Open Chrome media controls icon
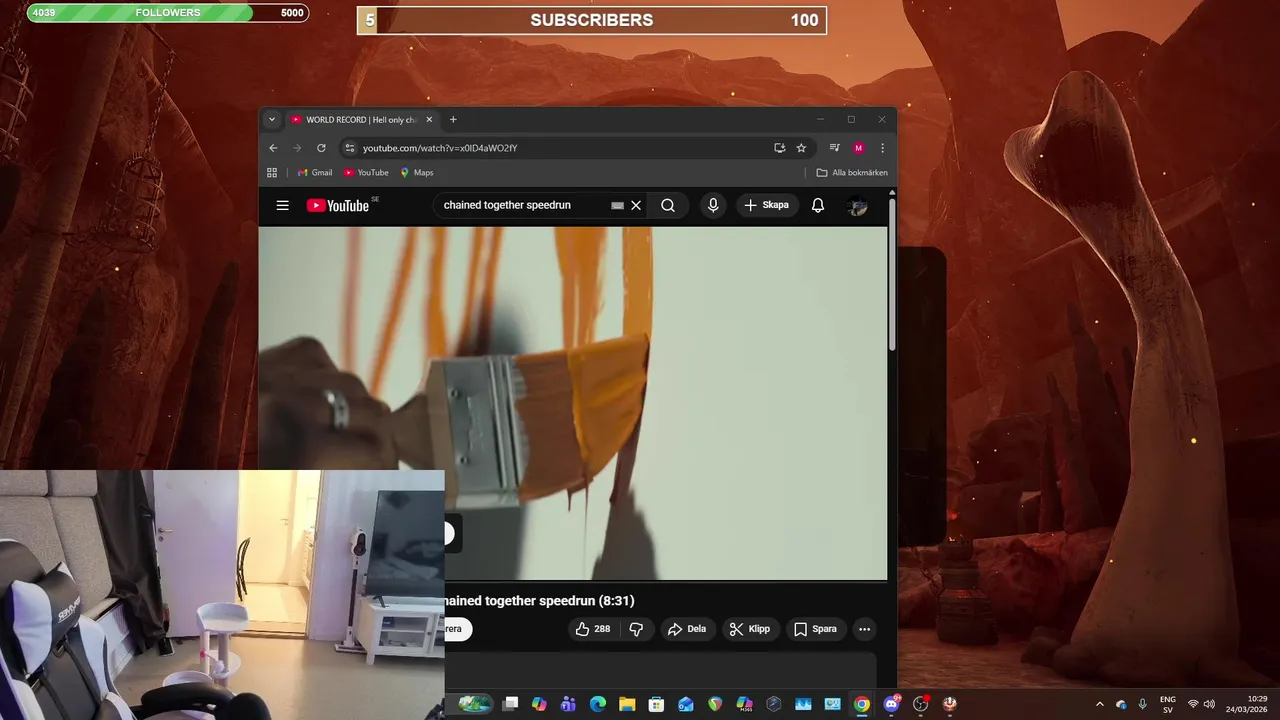Image resolution: width=1280 pixels, height=720 pixels. tap(835, 148)
